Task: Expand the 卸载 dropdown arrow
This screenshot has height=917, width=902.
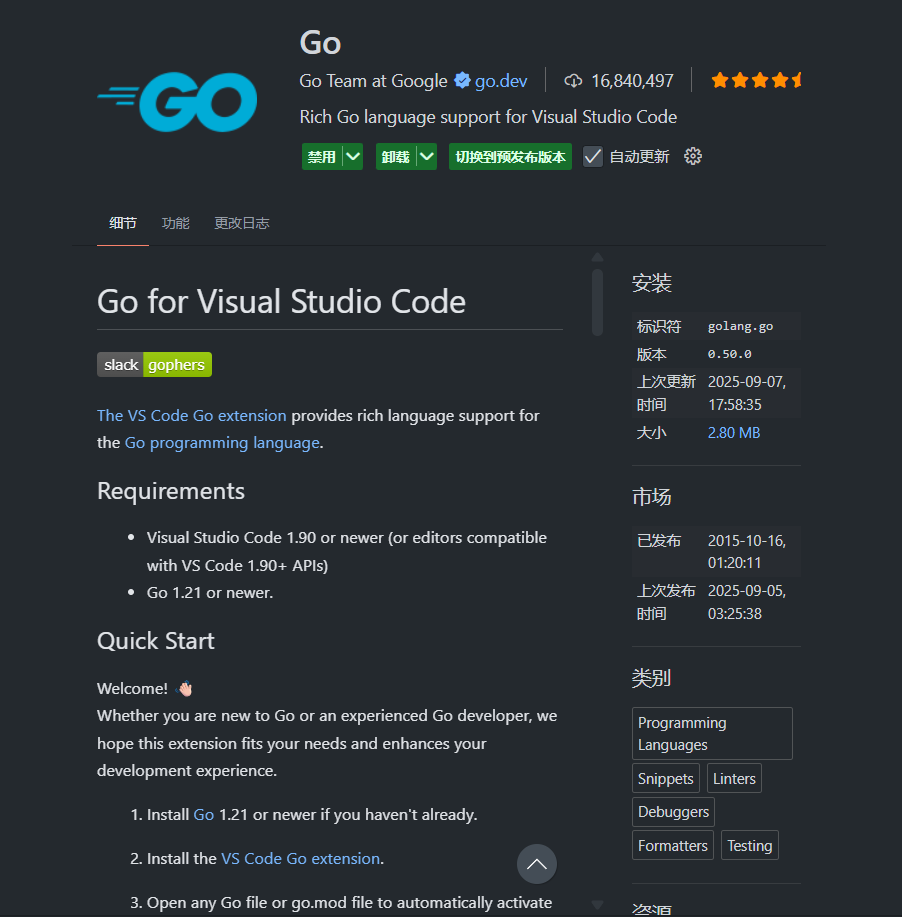Action: point(426,156)
